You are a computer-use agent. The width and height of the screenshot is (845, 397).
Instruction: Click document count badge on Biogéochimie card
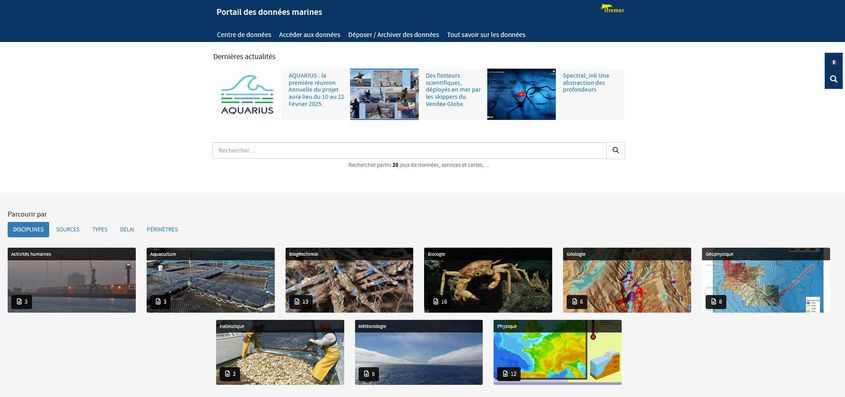[x=301, y=302]
